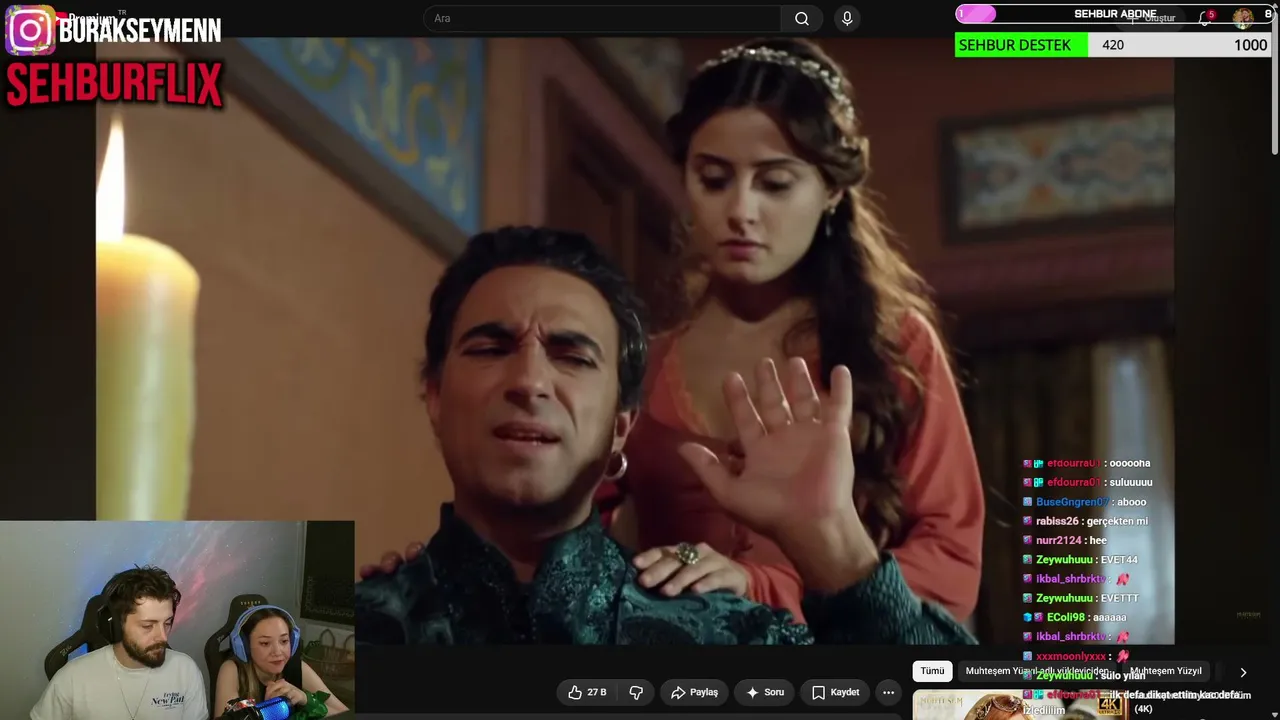Focus the 'Ara' search field
Image resolution: width=1280 pixels, height=720 pixels.
point(603,18)
